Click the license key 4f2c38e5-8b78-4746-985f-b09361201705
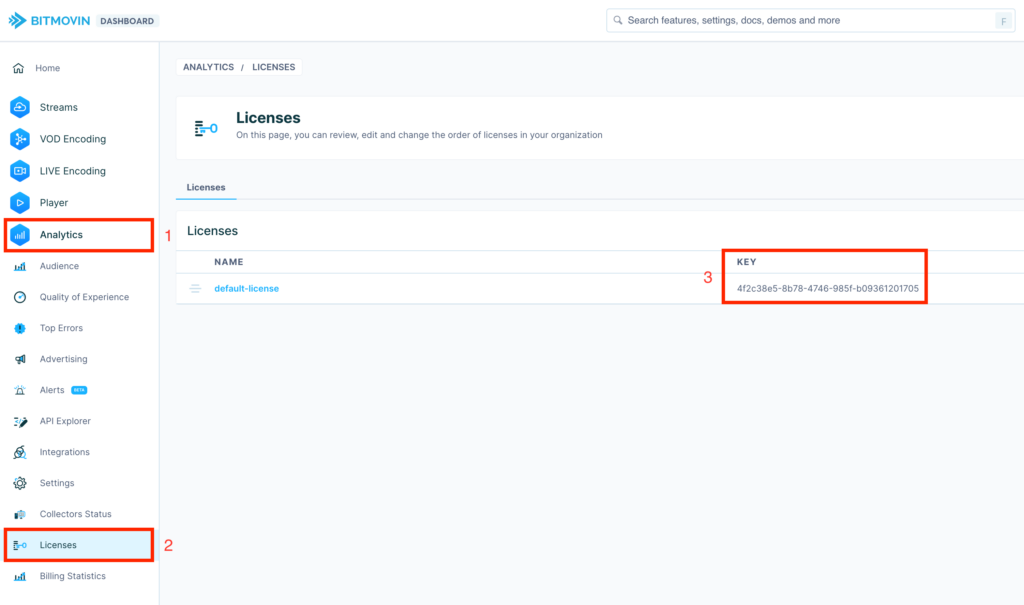The image size is (1024, 605). pos(827,288)
